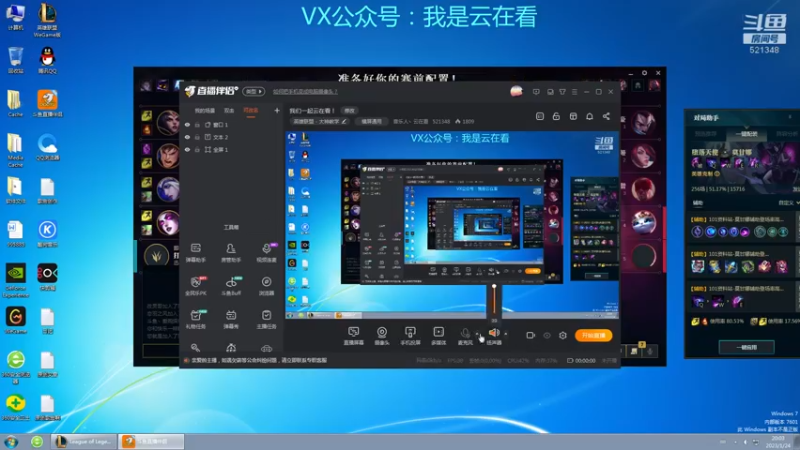The image size is (800, 450).
Task: Switch to the 我的场景 scene tab
Action: pyautogui.click(x=205, y=110)
